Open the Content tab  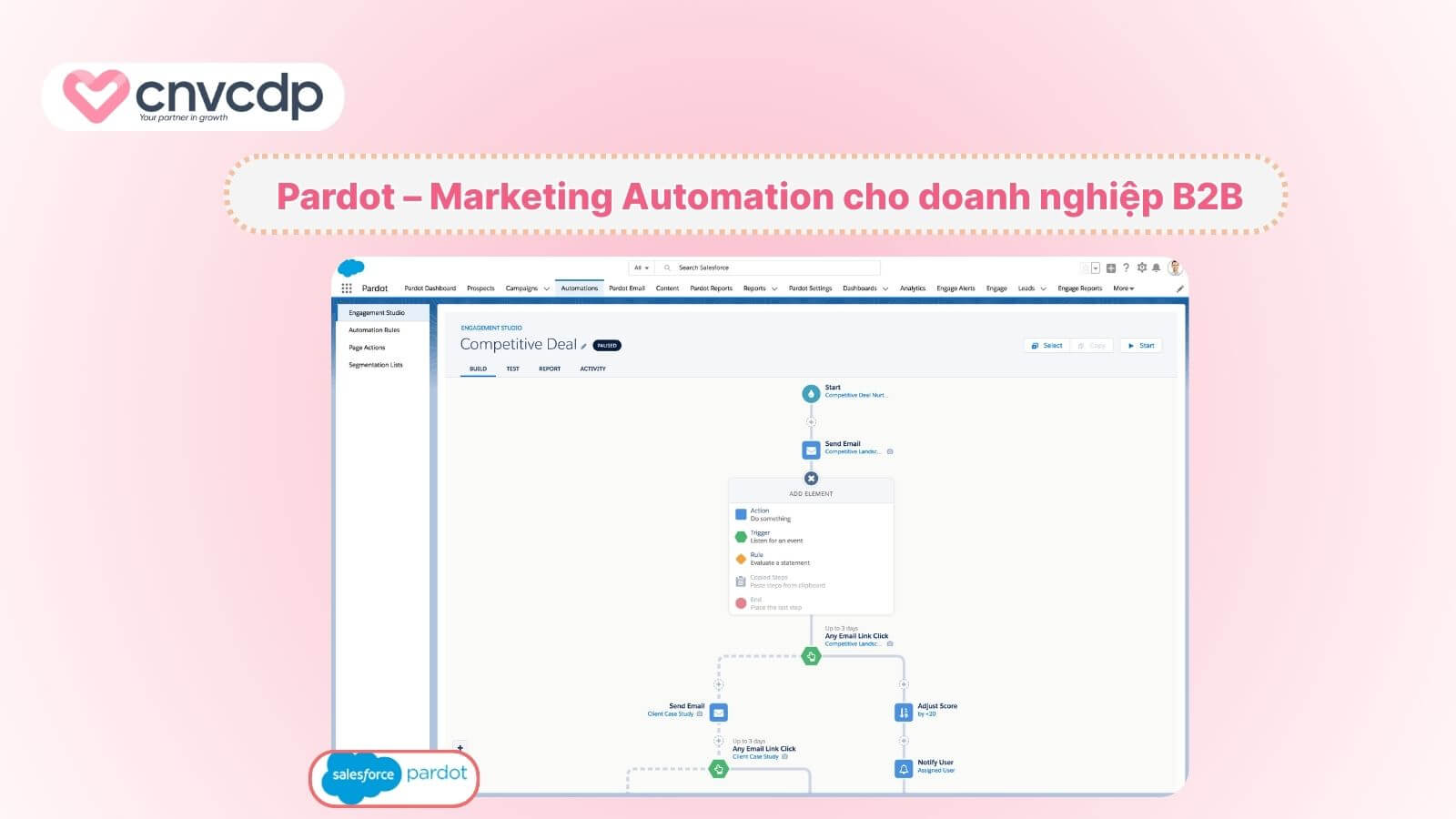[667, 288]
